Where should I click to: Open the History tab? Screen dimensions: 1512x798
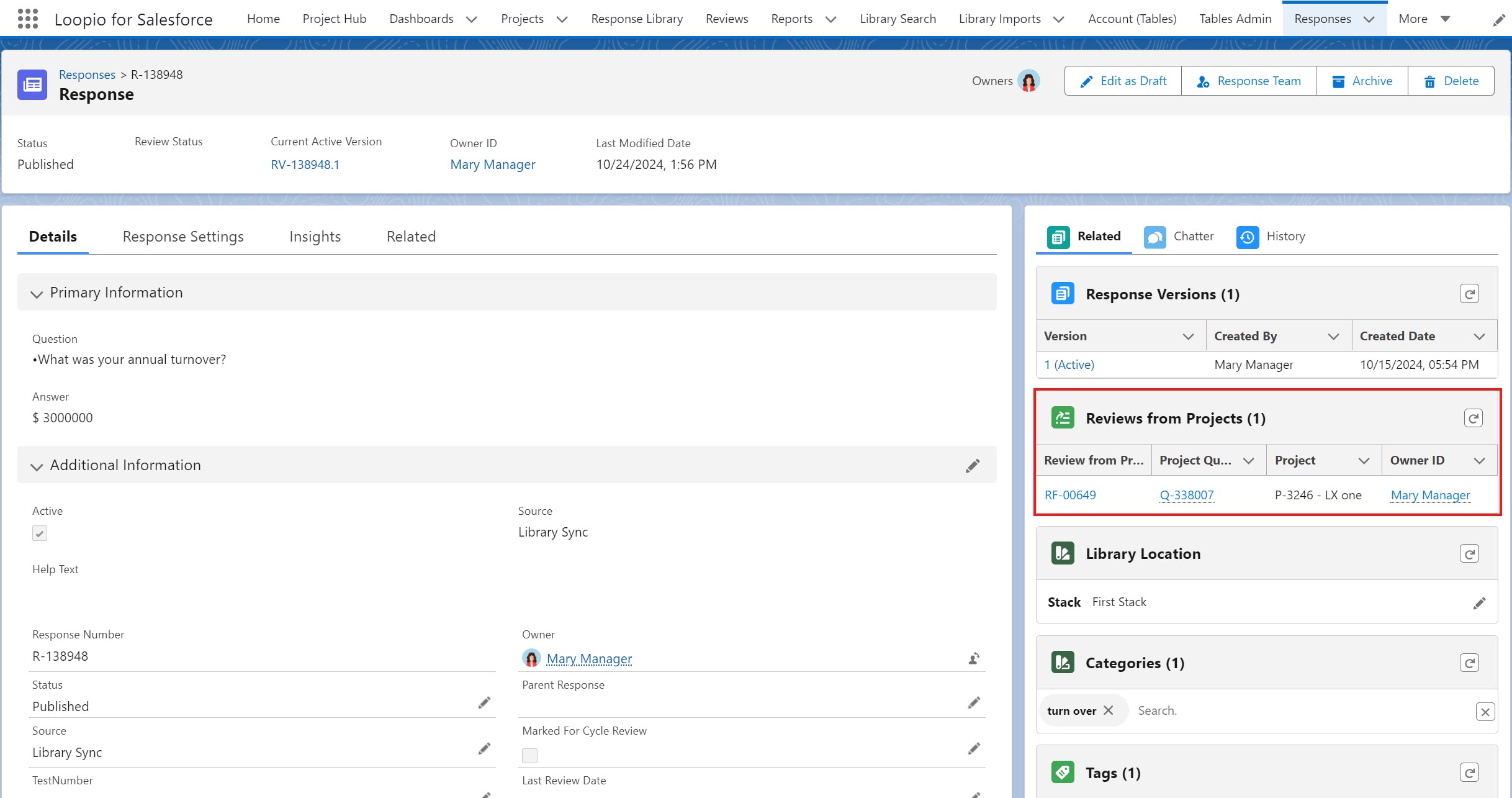[x=1271, y=237]
